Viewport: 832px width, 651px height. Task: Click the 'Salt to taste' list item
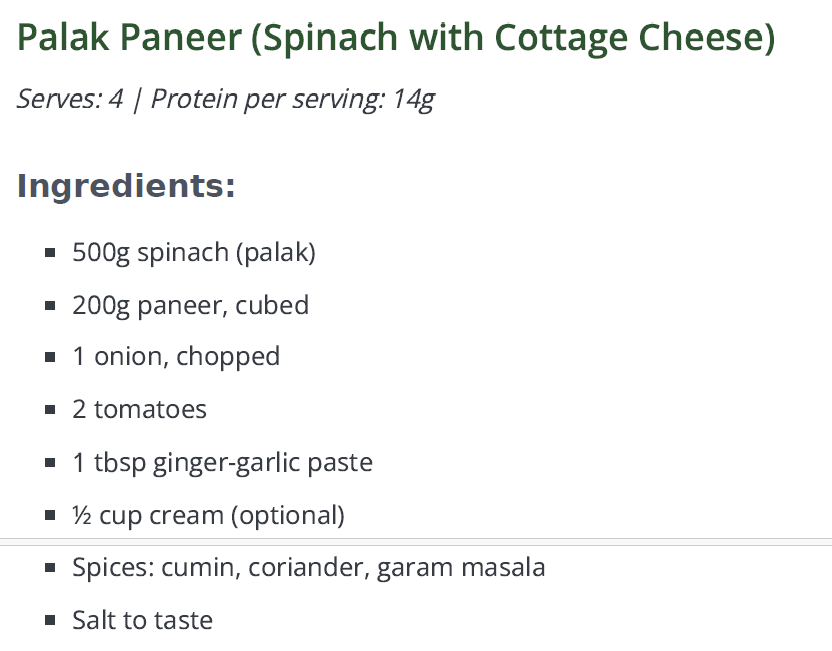(x=142, y=621)
